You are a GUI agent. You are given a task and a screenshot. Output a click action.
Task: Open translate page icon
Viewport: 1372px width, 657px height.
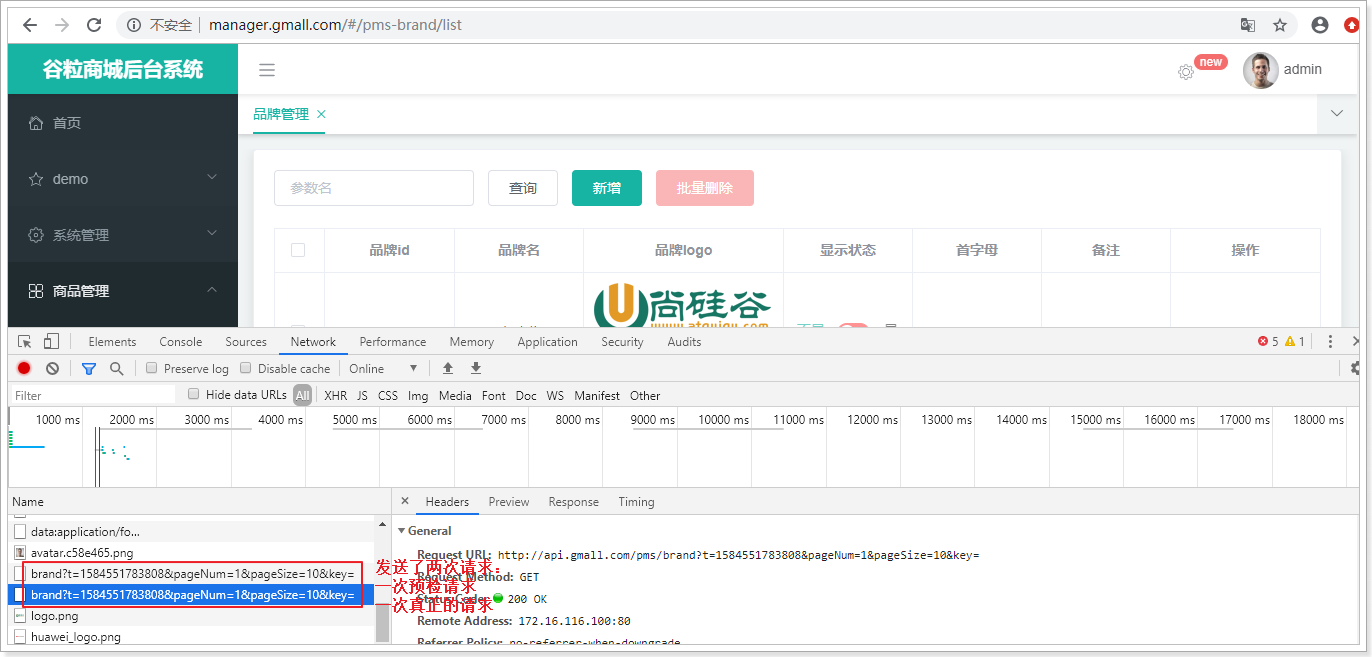tap(1248, 25)
